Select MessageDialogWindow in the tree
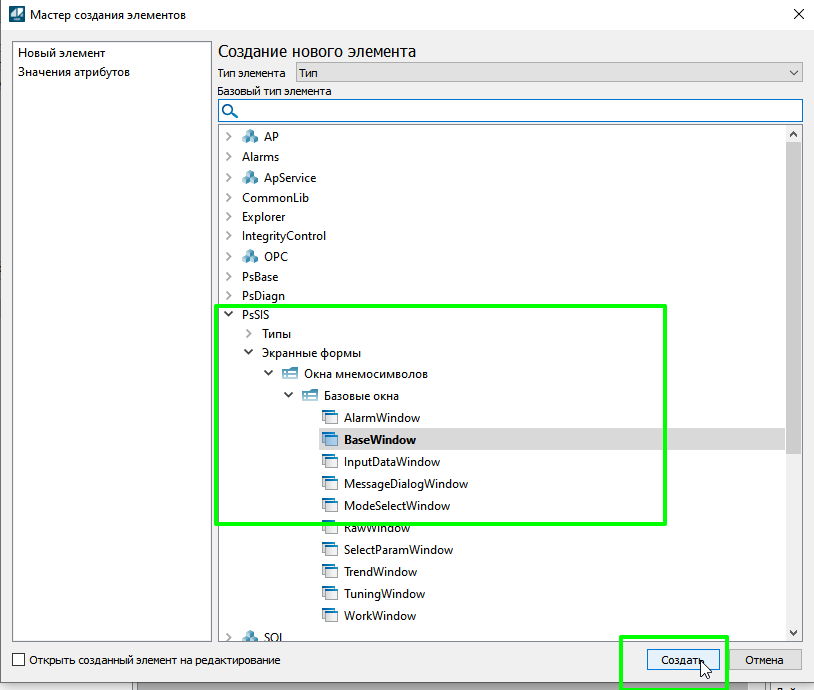This screenshot has width=814, height=690. [x=405, y=484]
